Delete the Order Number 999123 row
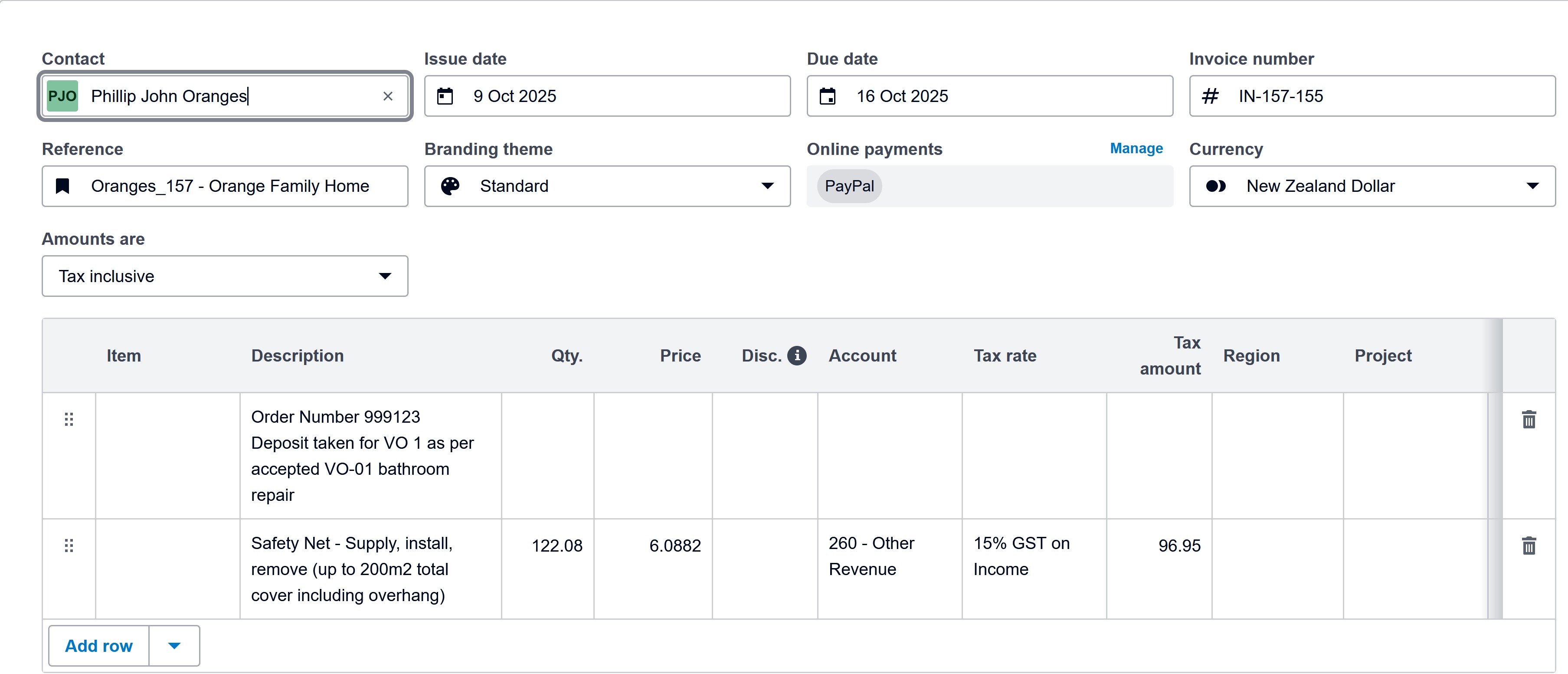1568x674 pixels. coord(1529,420)
